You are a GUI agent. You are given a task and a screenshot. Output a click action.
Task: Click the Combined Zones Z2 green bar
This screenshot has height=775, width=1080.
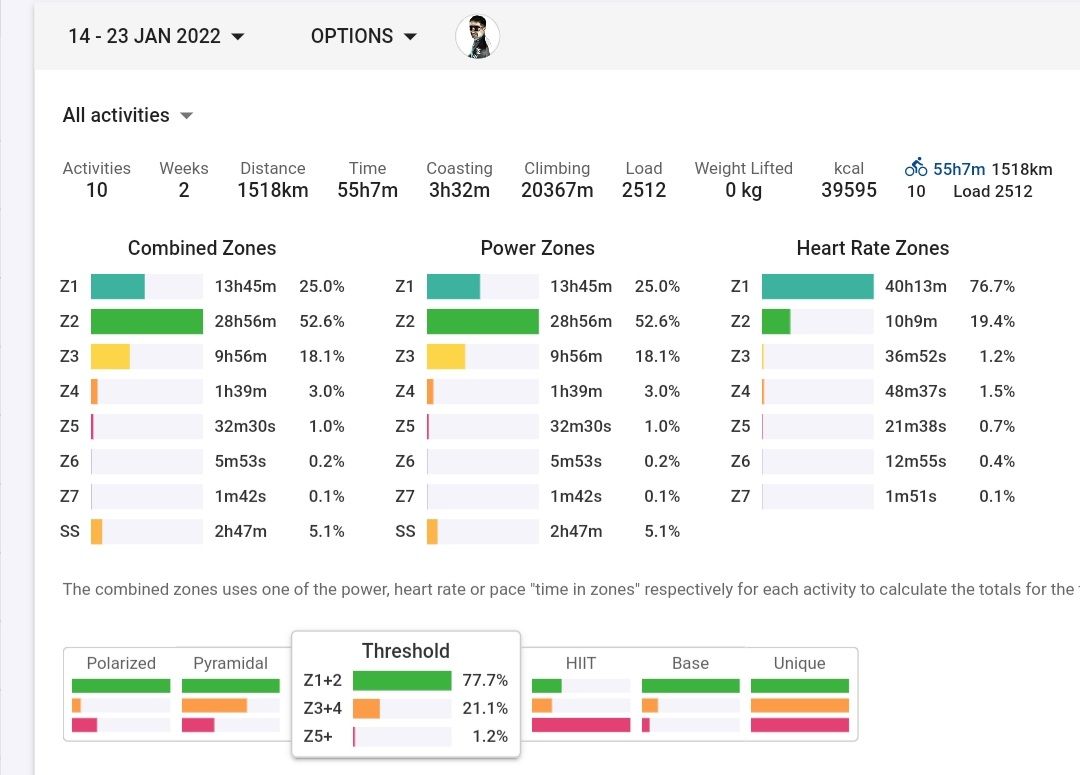tap(147, 321)
